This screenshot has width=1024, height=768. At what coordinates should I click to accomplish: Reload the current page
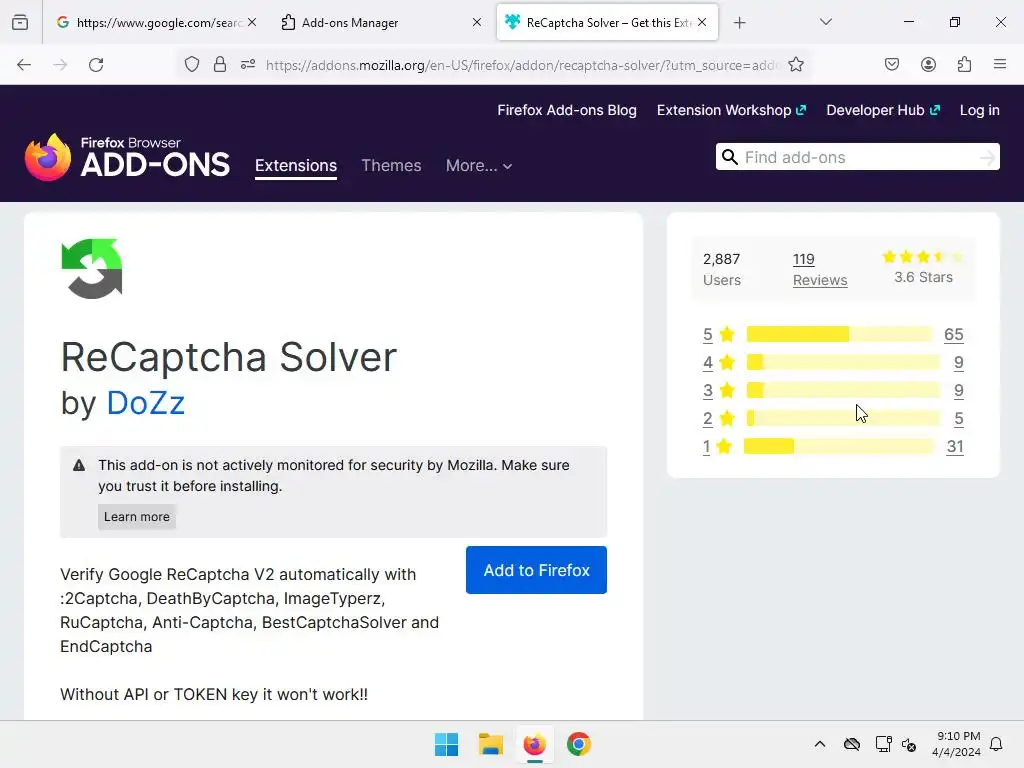96,65
